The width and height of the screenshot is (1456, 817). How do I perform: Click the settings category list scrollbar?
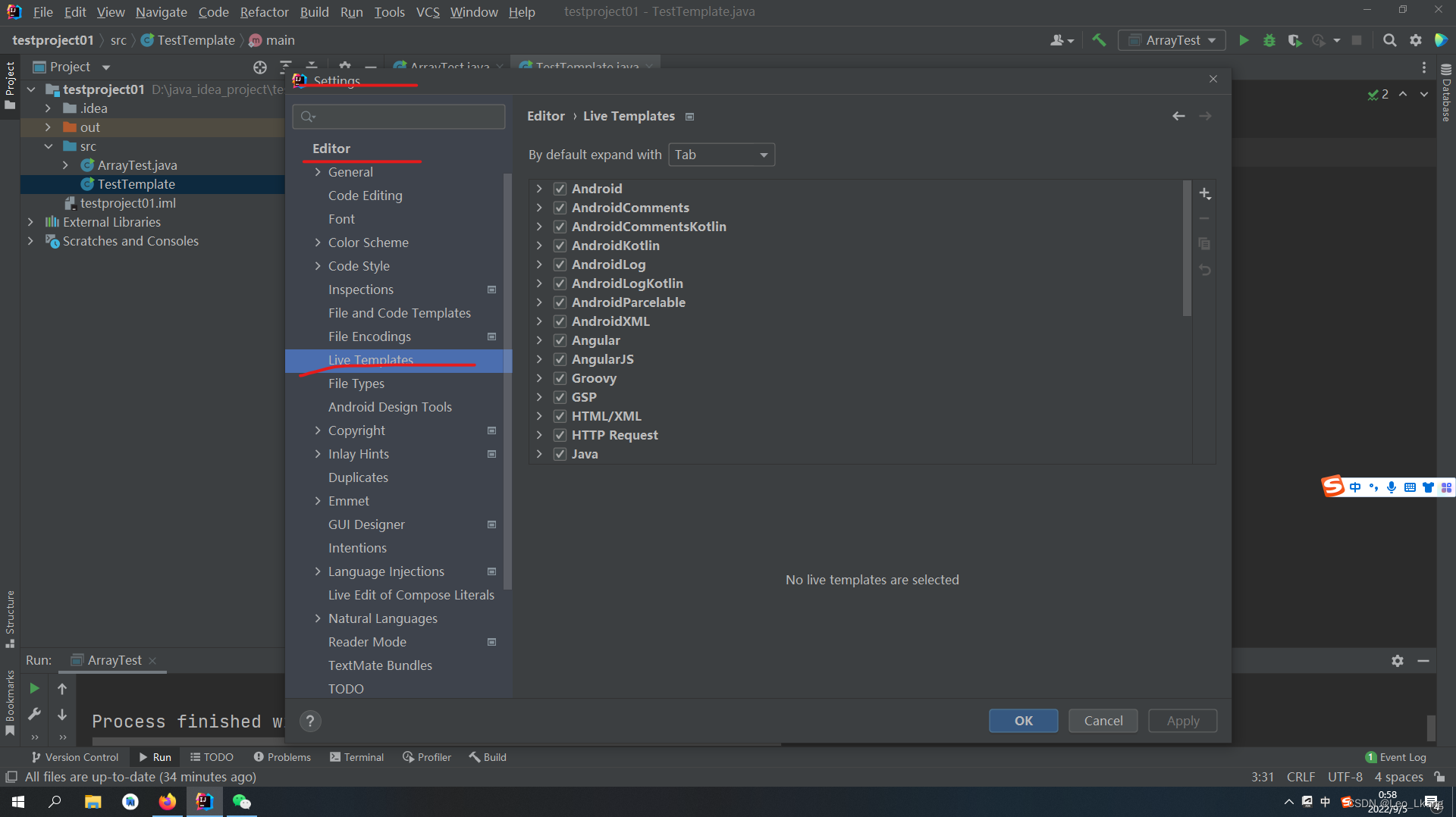(507, 381)
